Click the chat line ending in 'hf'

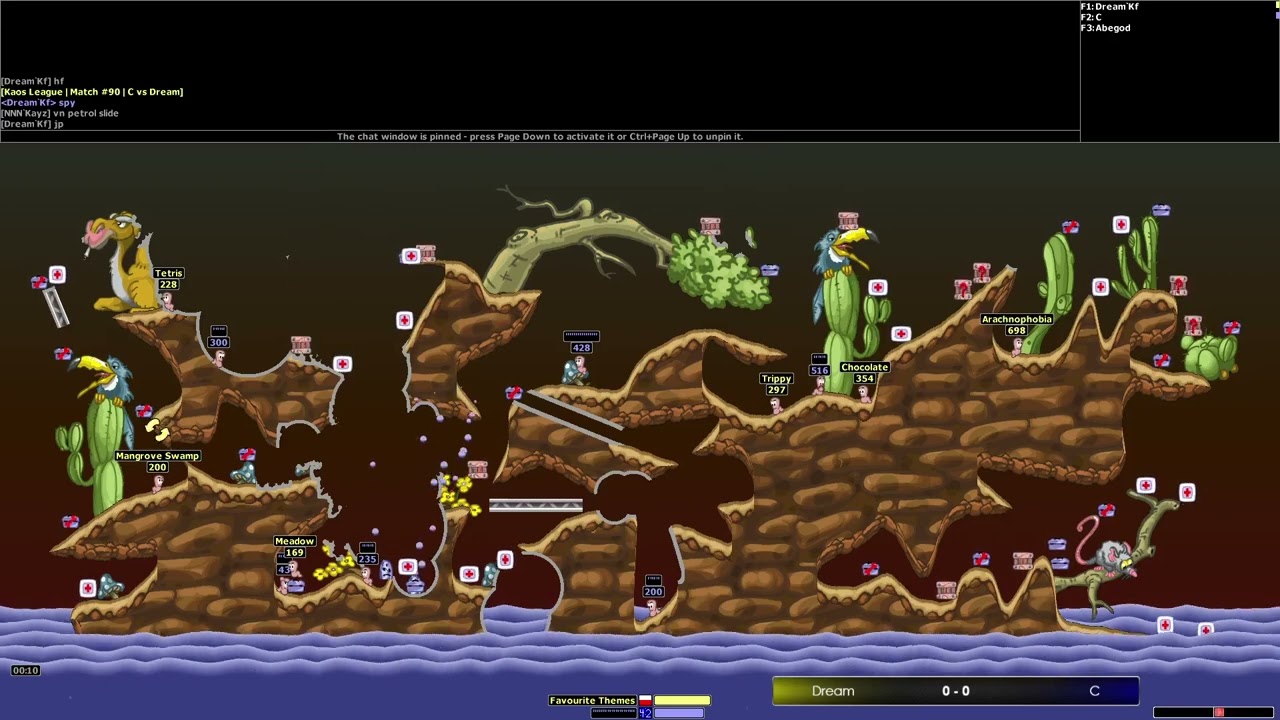click(x=32, y=81)
